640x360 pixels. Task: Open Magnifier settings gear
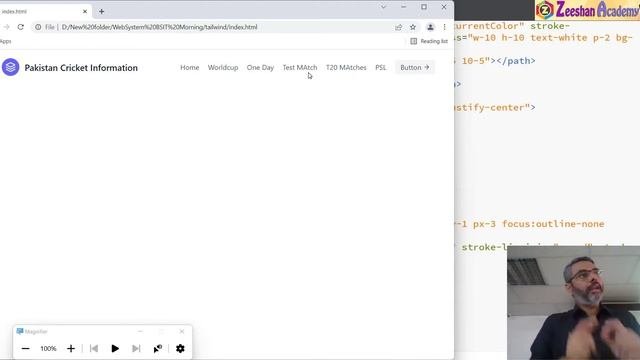(180, 349)
